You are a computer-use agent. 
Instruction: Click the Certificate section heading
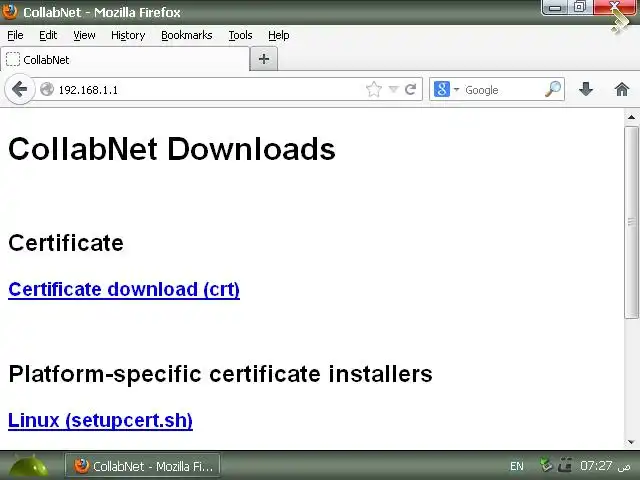[x=66, y=243]
